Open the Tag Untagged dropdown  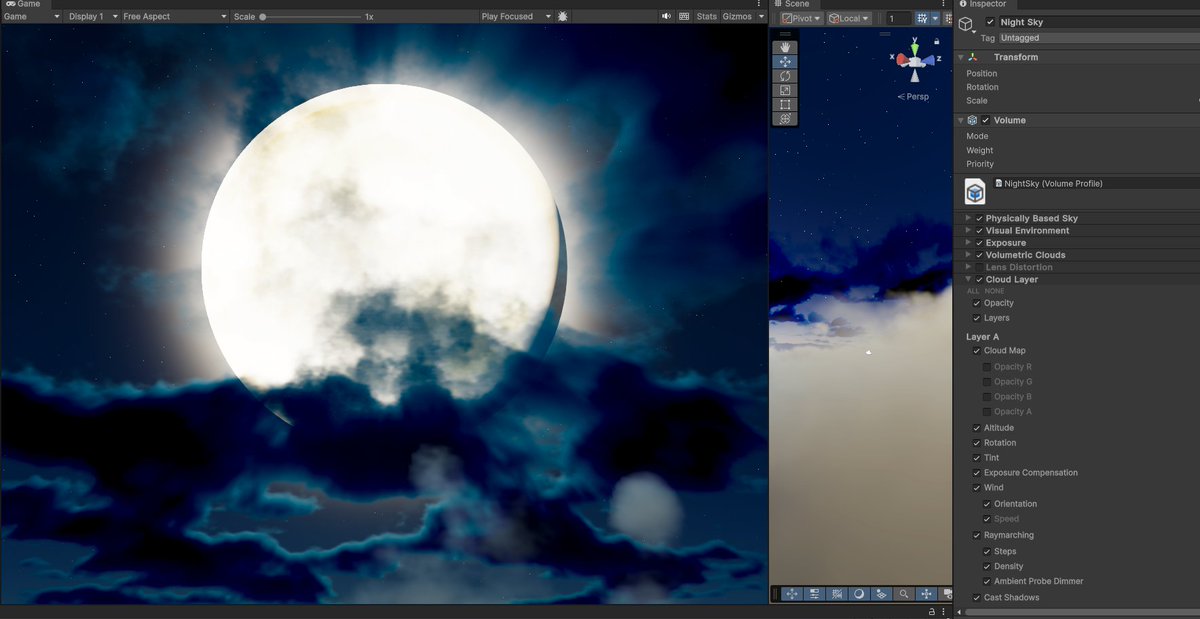(x=1099, y=38)
